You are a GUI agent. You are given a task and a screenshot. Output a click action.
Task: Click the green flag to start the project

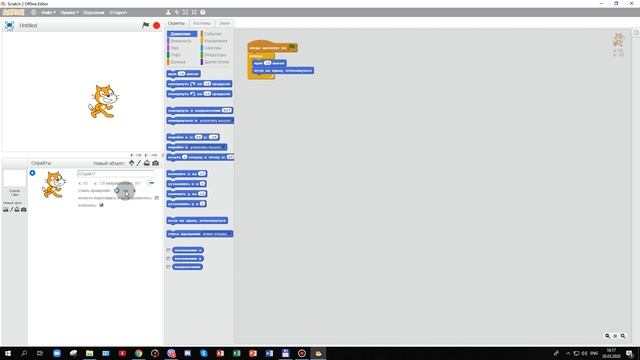tap(145, 25)
